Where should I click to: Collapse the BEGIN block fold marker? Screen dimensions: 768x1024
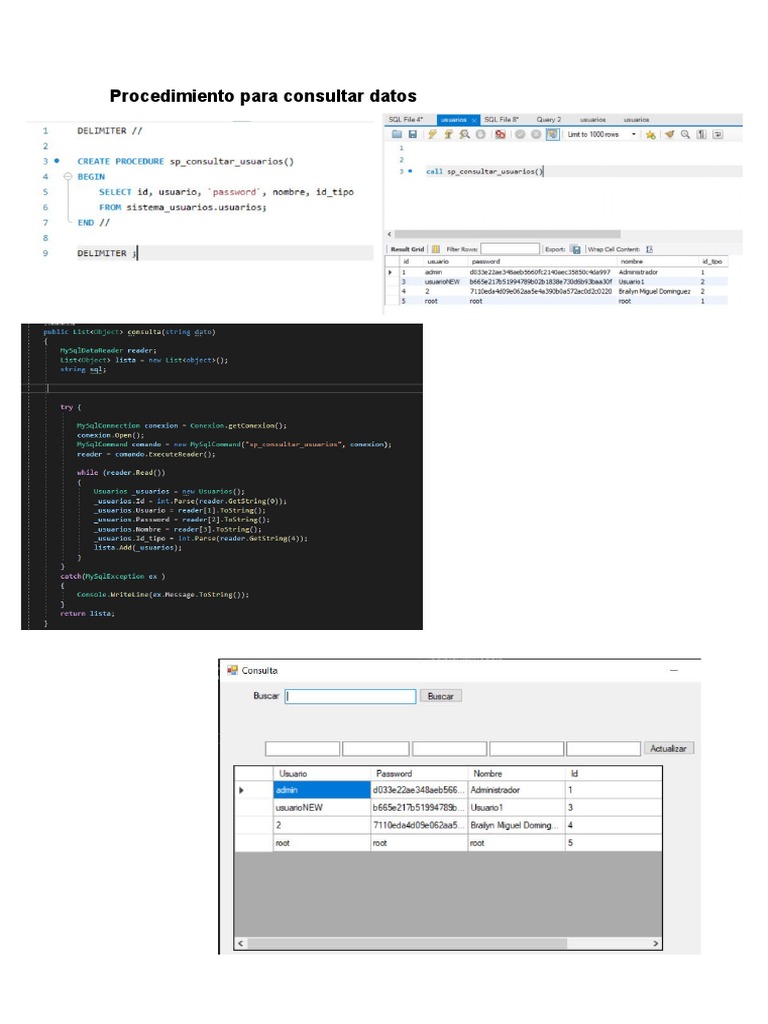(68, 176)
